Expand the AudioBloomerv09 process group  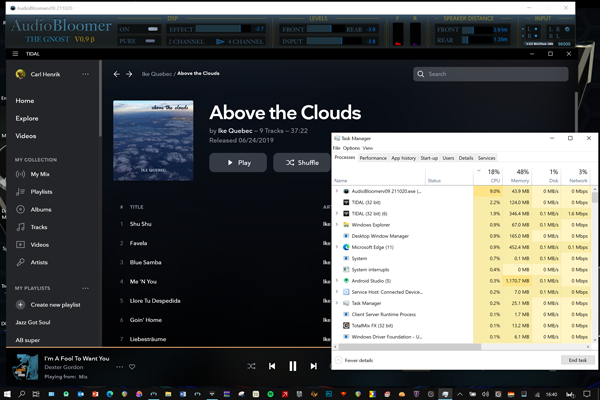tap(337, 191)
